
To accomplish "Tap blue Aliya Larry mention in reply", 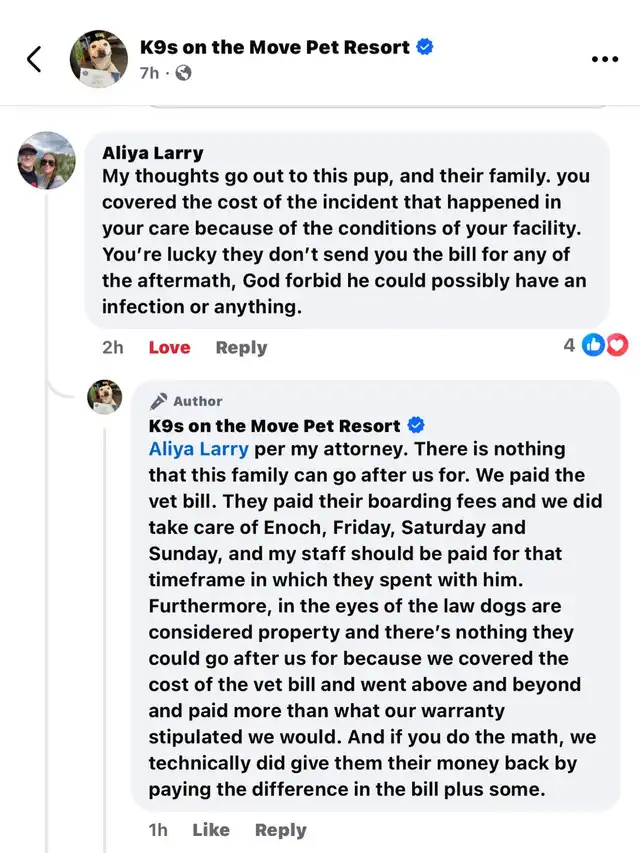I will click(198, 449).
